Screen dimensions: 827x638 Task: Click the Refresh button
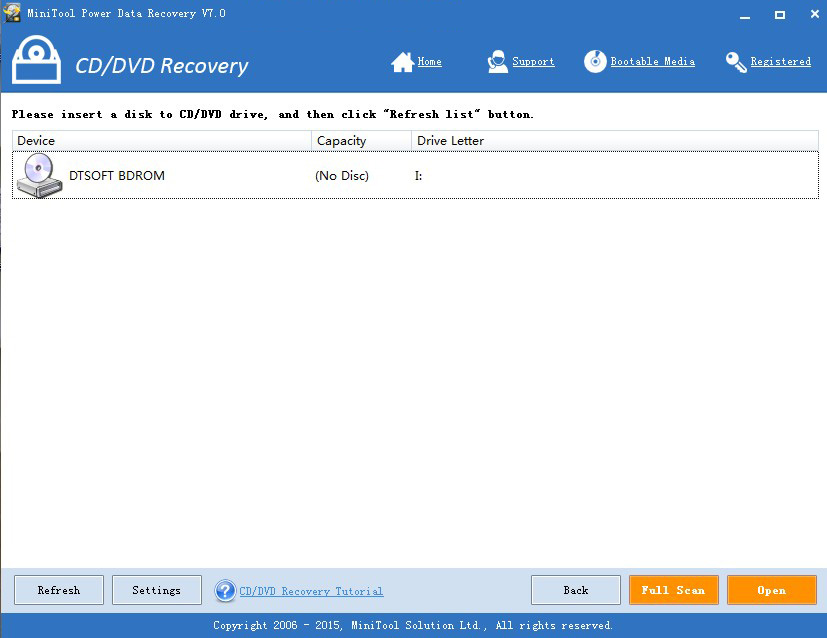(x=59, y=590)
